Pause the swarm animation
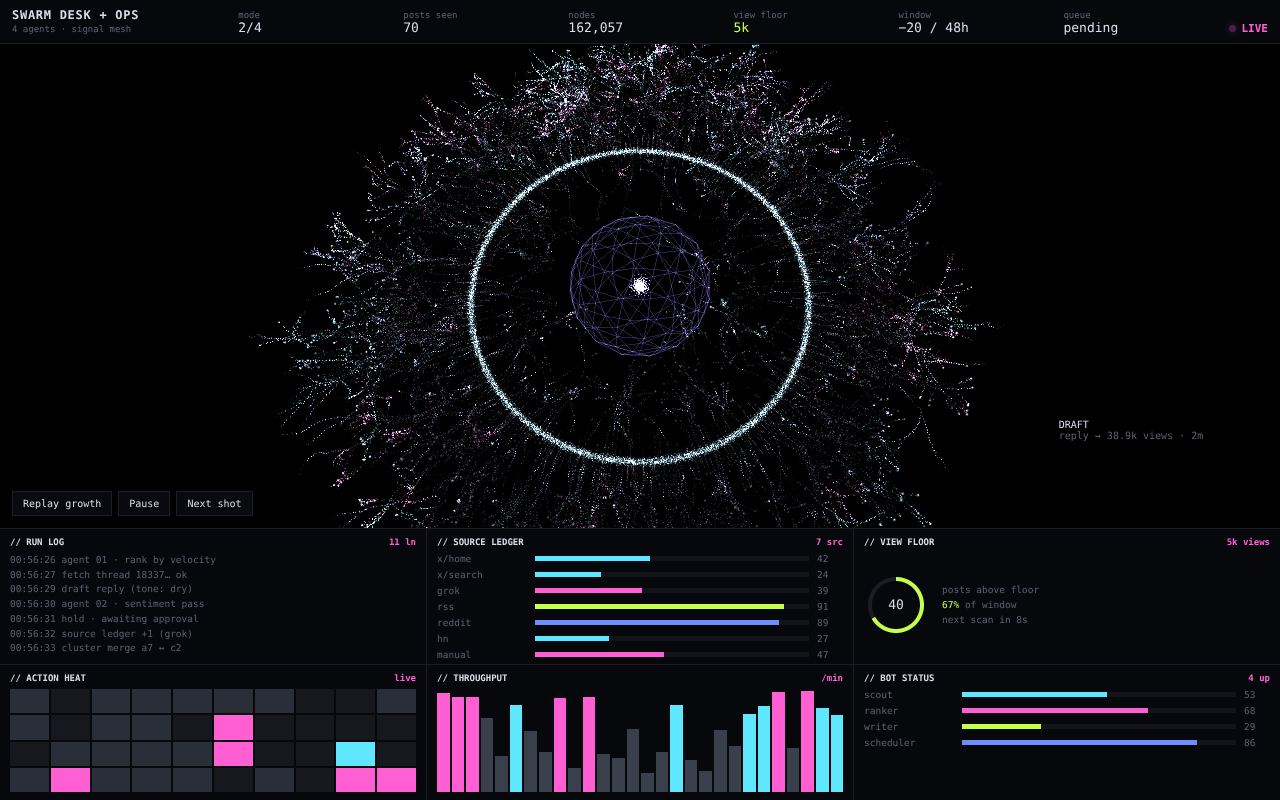The image size is (1280, 800). 144,504
